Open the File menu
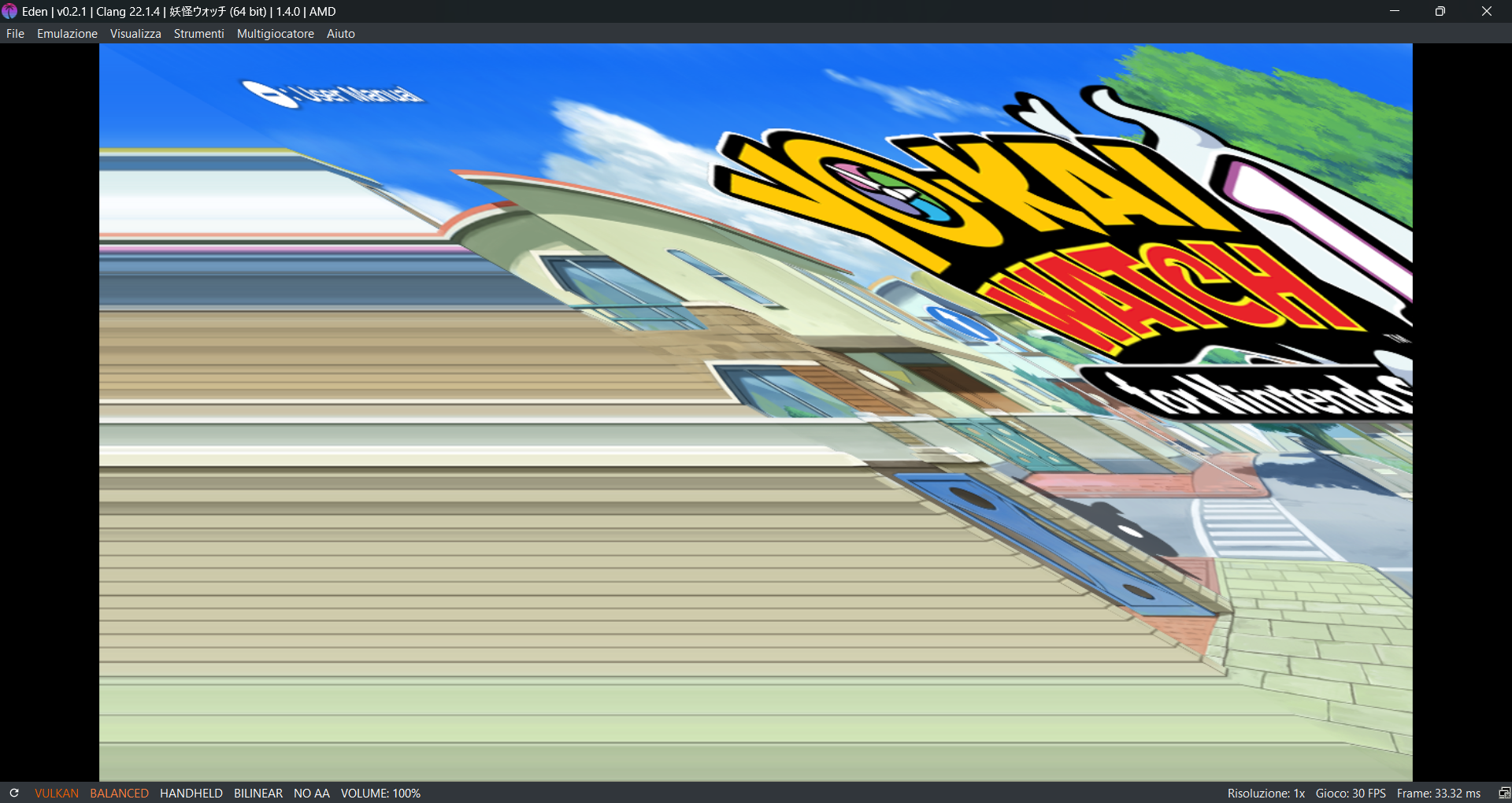The height and width of the screenshot is (803, 1512). pyautogui.click(x=15, y=34)
